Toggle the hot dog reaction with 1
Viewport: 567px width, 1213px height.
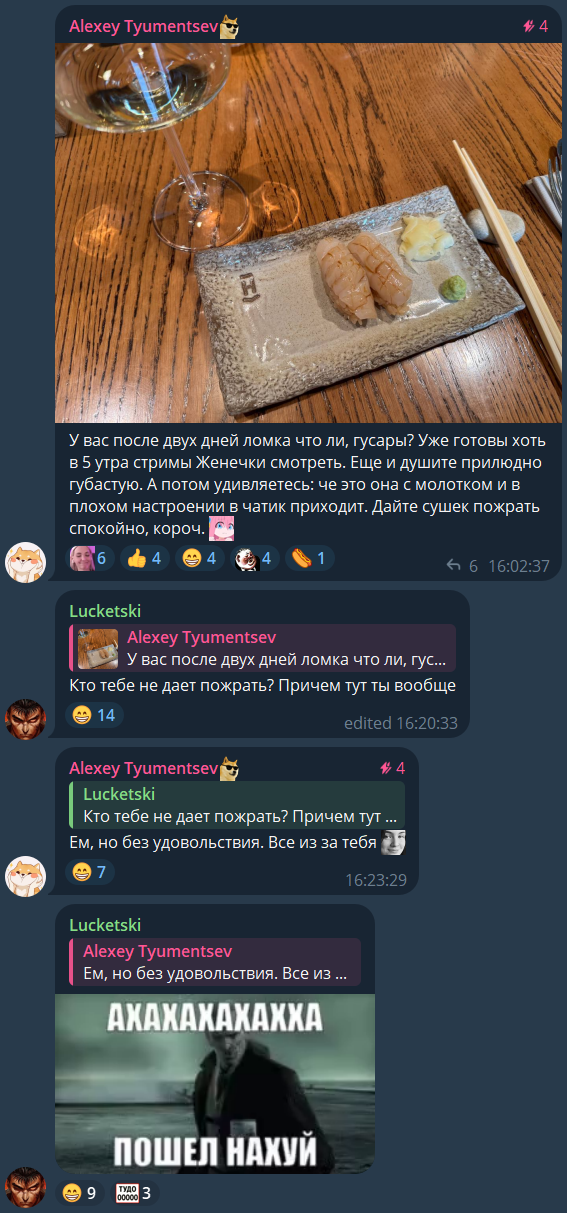click(309, 558)
